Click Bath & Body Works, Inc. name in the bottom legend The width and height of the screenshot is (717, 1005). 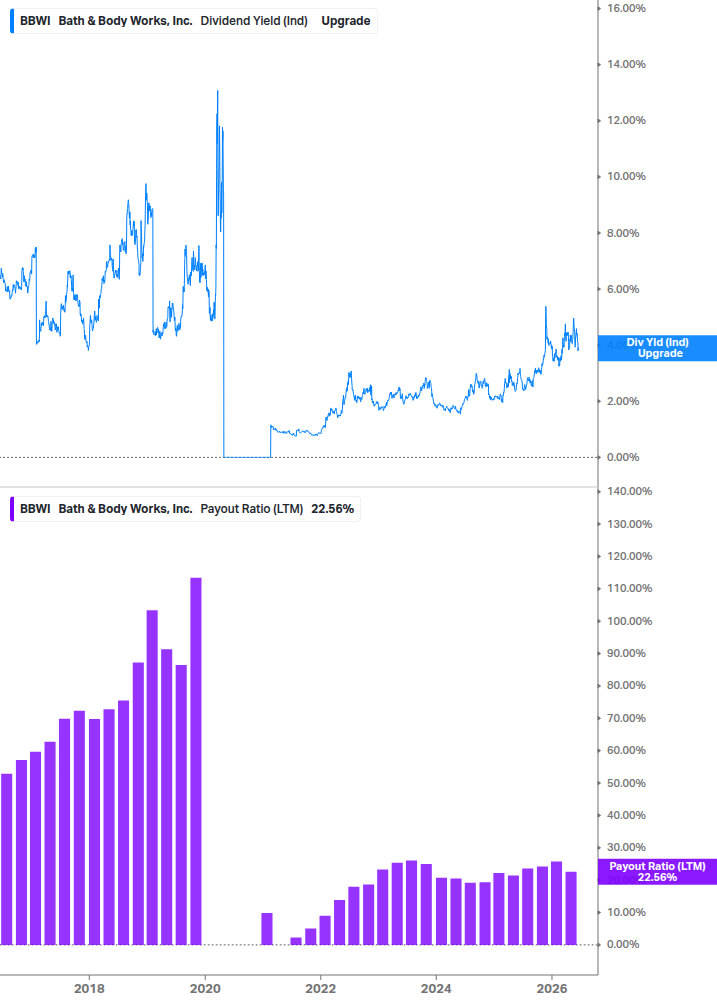[126, 509]
